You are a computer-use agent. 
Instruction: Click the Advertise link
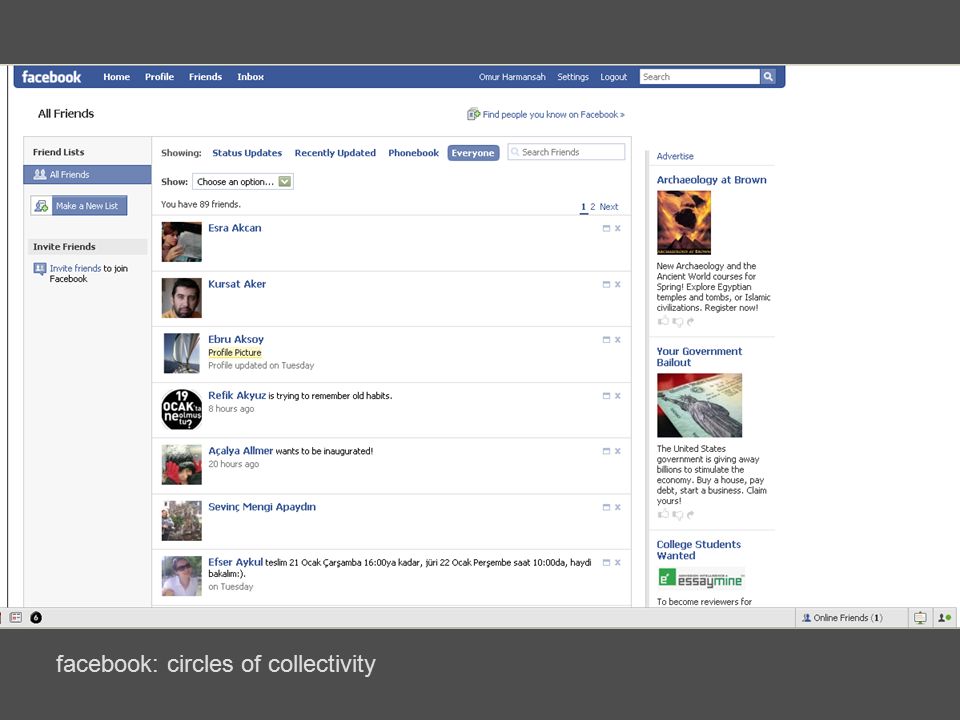pyautogui.click(x=675, y=156)
